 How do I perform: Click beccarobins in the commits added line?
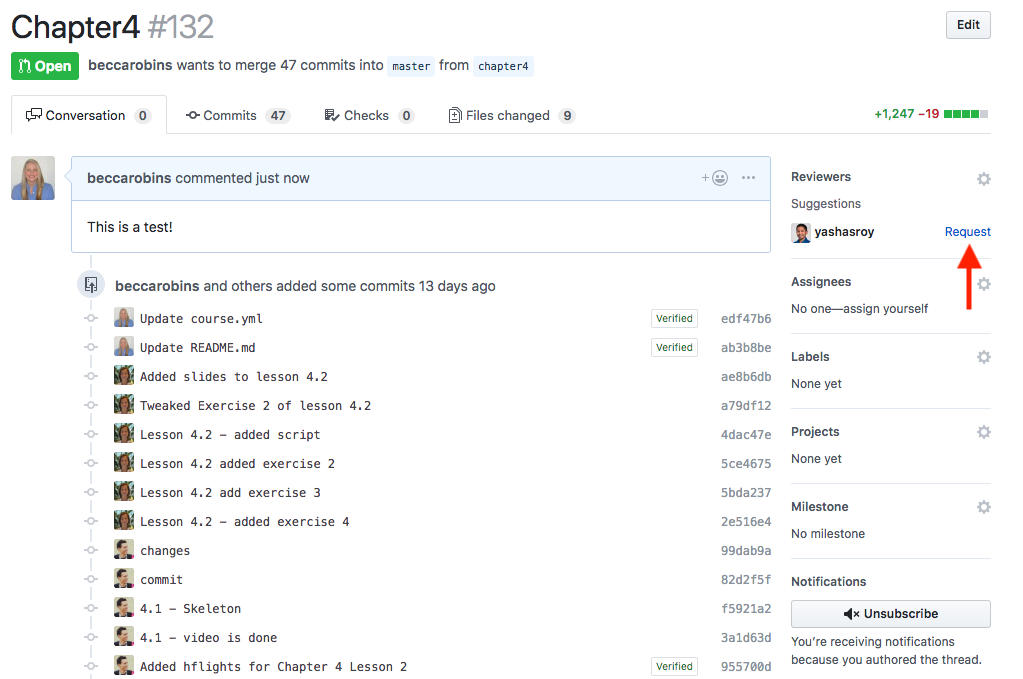pos(157,286)
